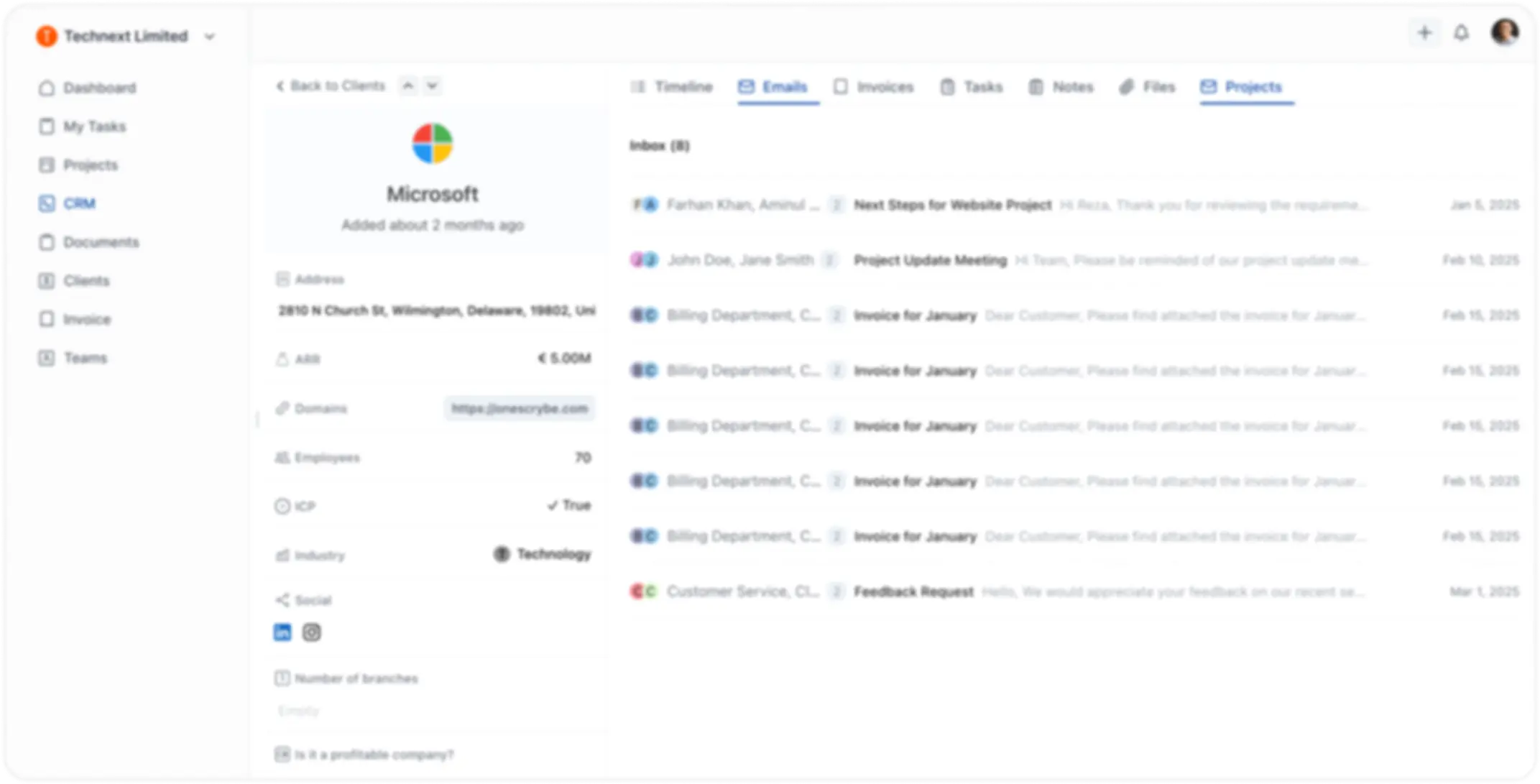This screenshot has width=1540, height=784.
Task: Click the Jan 5, 2025 email date
Action: tap(1484, 206)
